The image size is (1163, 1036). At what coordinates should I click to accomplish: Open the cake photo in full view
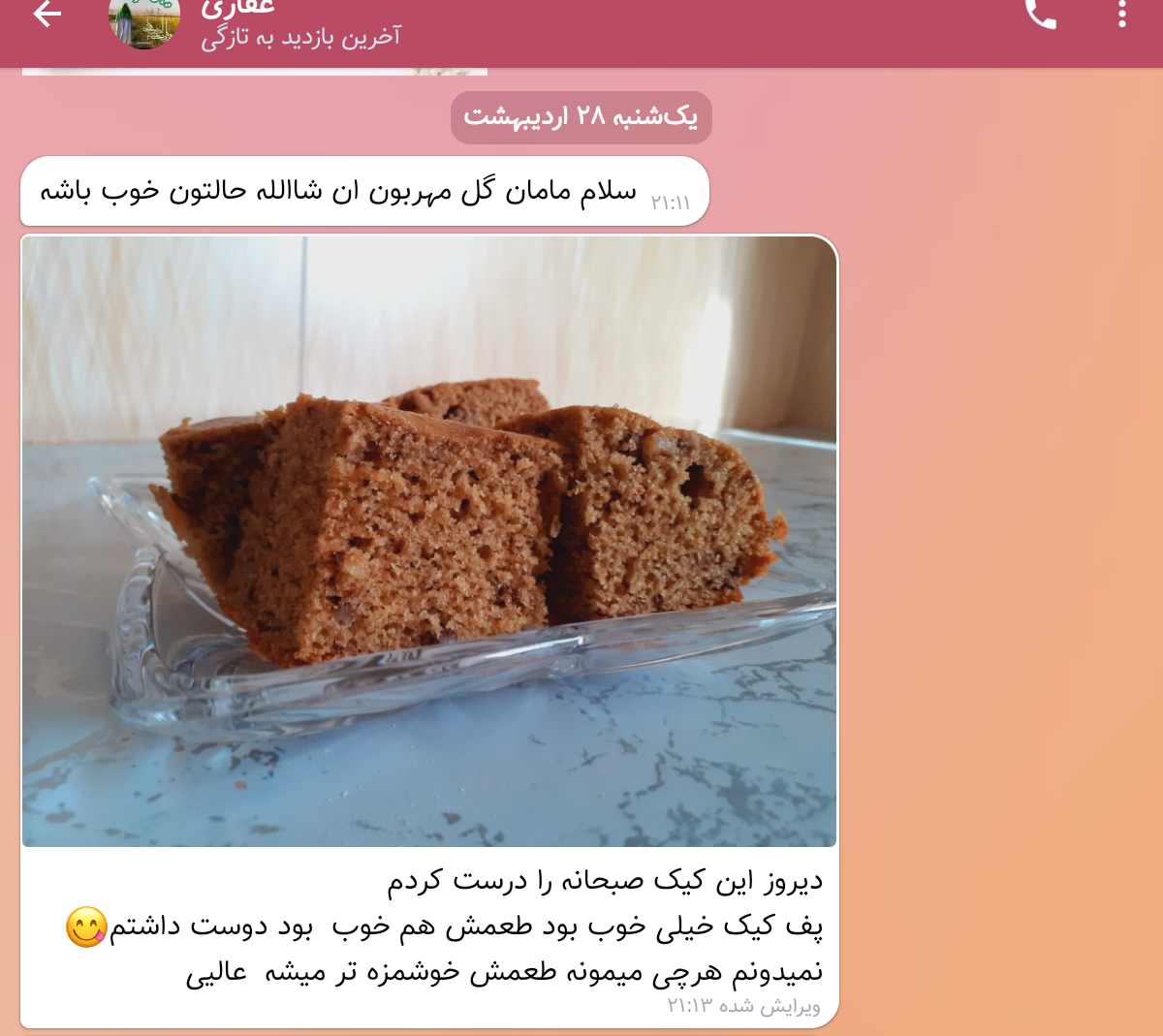429,542
